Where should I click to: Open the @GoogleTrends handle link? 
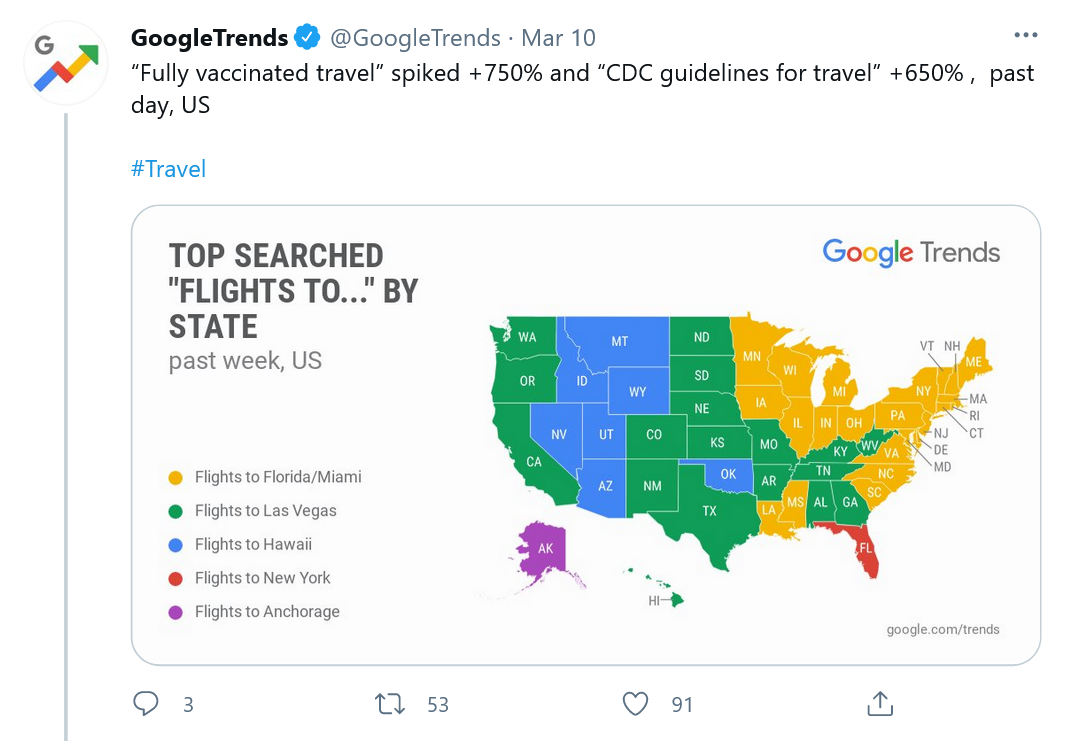(x=415, y=38)
